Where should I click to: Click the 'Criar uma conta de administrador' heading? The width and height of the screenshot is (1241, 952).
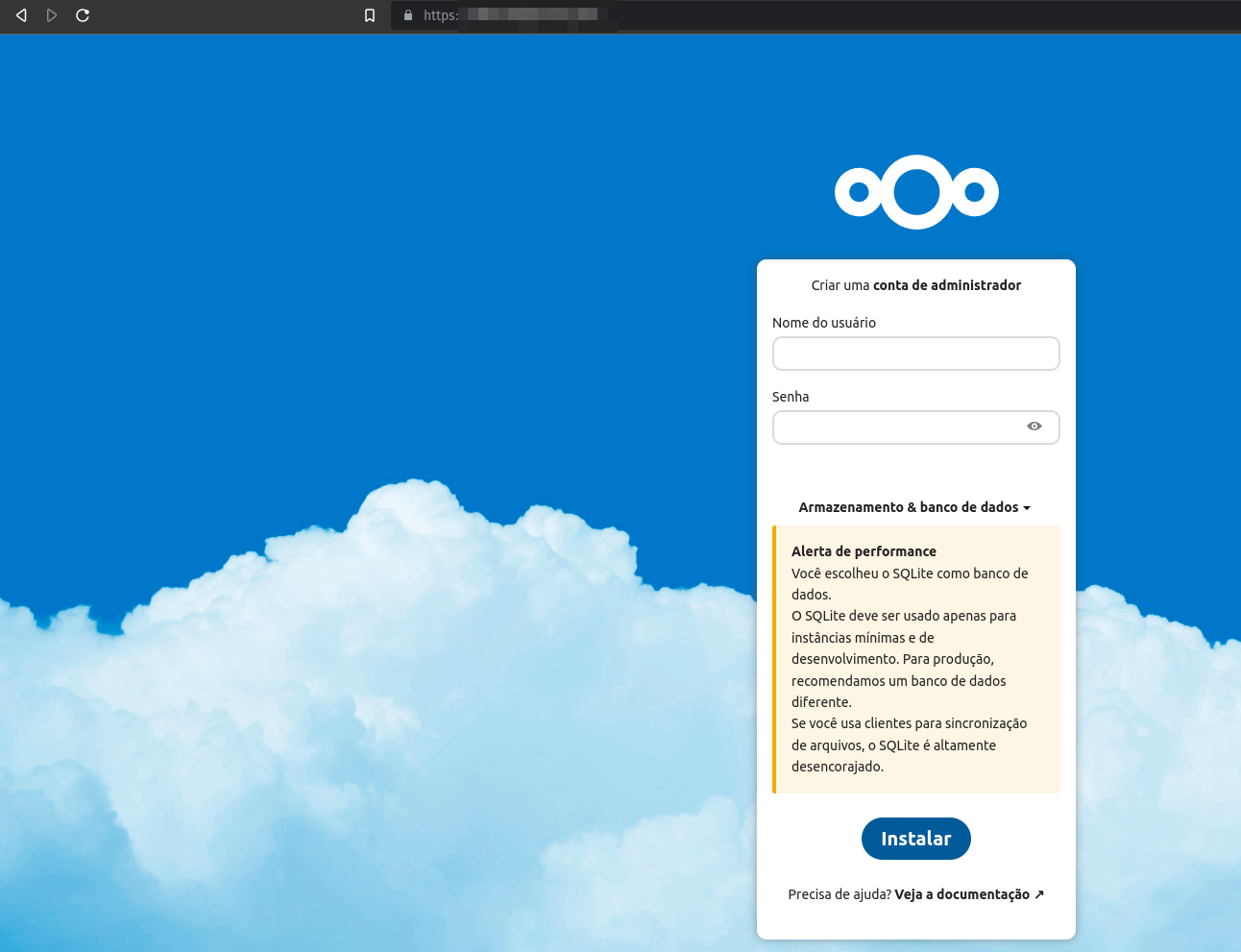pos(916,285)
